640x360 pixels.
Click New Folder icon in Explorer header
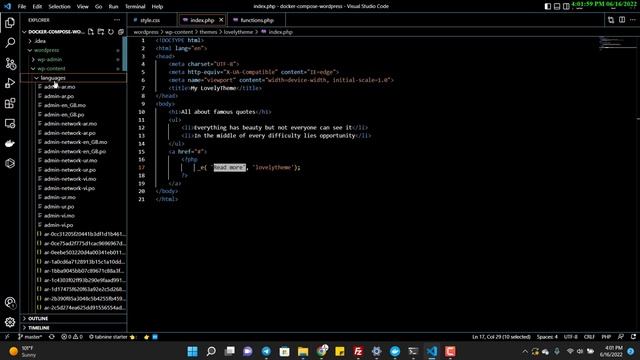[x=101, y=32]
